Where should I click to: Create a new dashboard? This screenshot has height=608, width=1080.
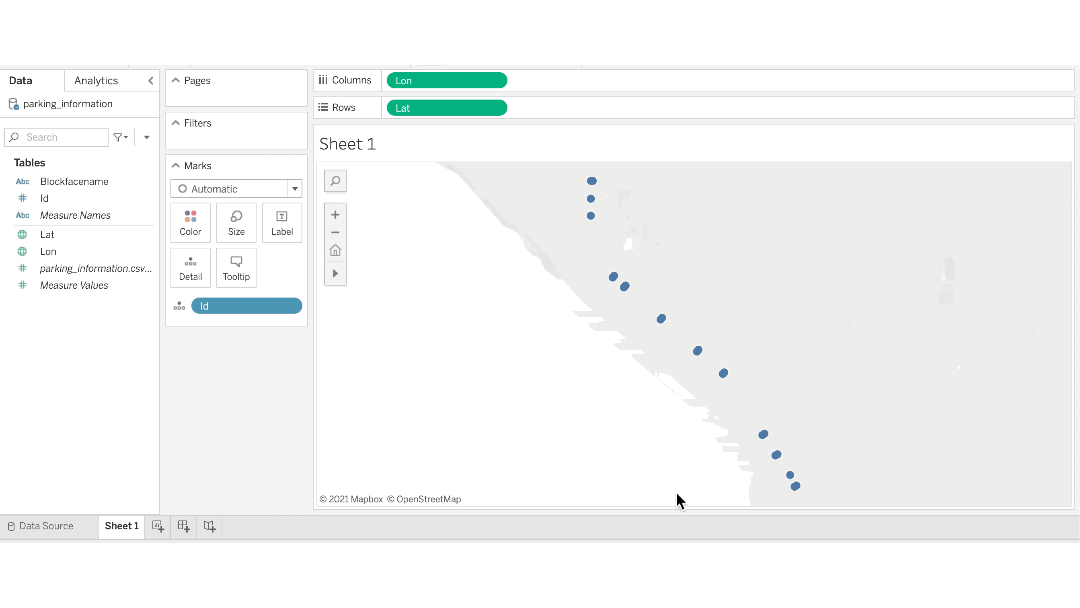click(183, 526)
